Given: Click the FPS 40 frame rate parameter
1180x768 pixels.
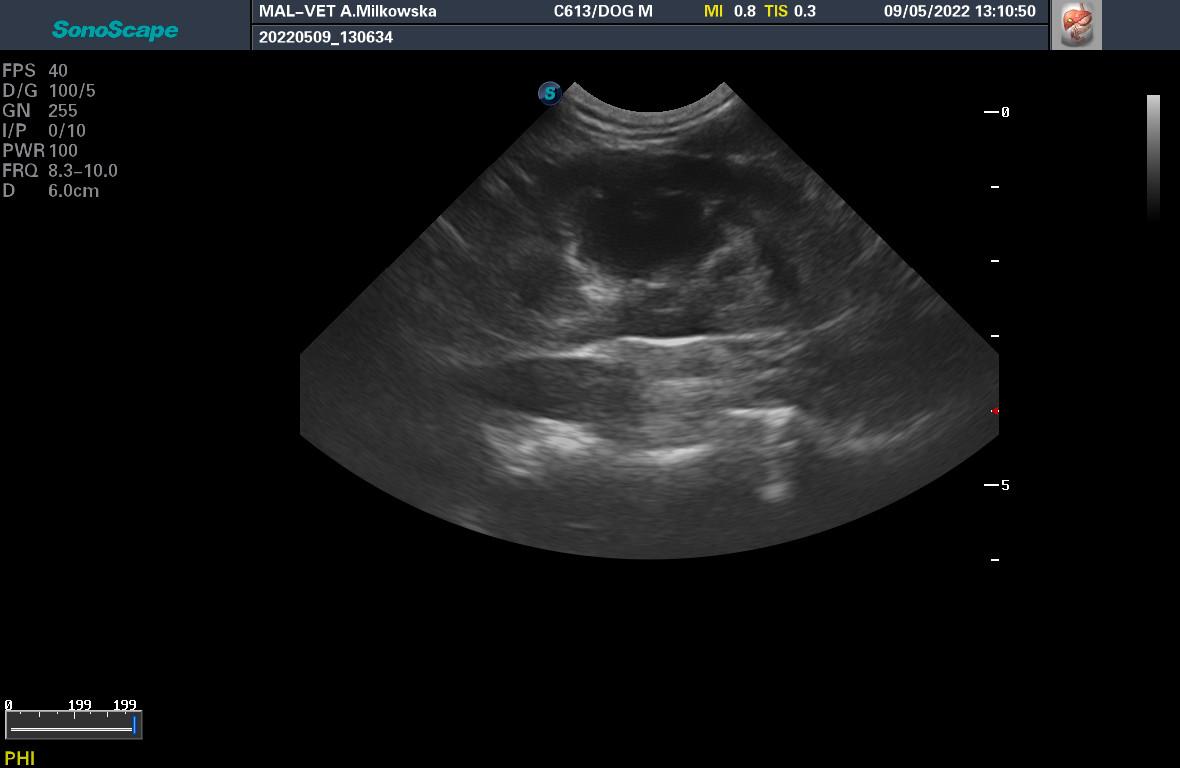Looking at the screenshot, I should (x=35, y=71).
